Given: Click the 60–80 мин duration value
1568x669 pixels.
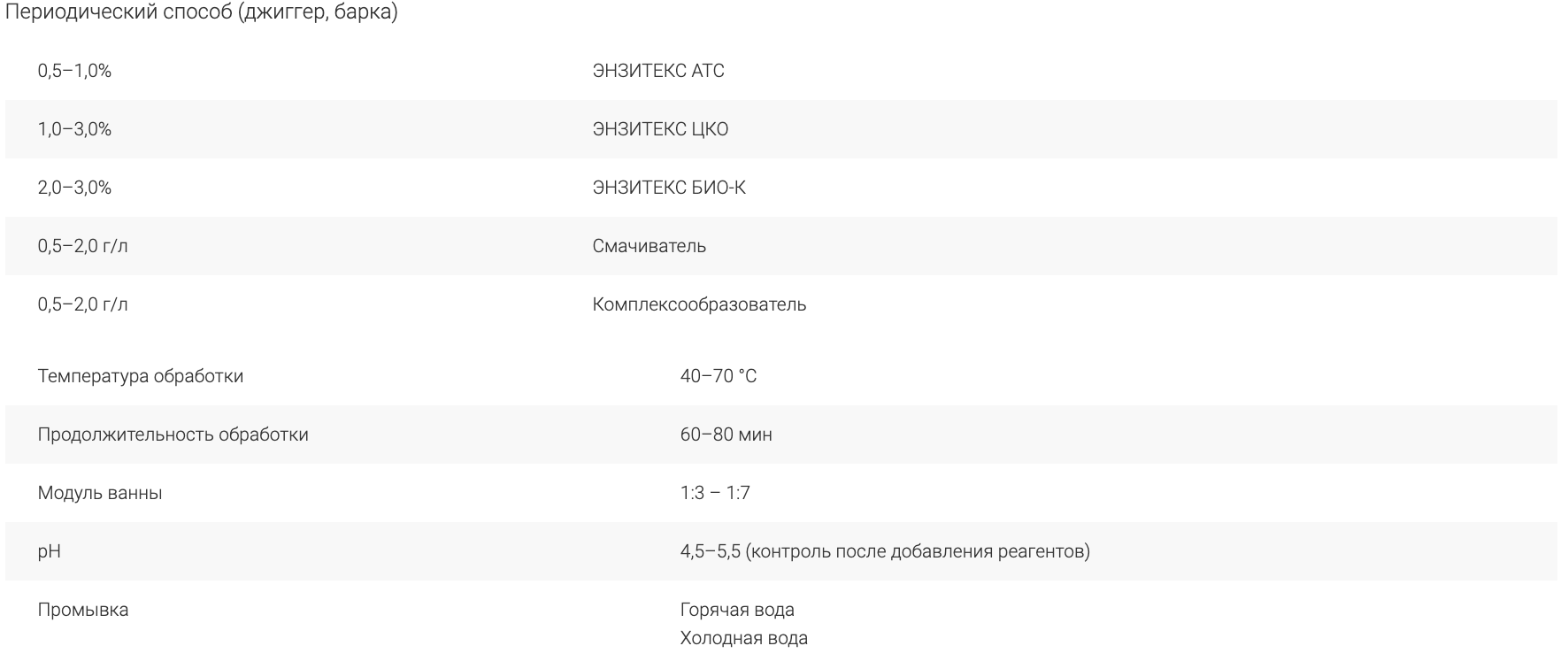Looking at the screenshot, I should coord(726,434).
